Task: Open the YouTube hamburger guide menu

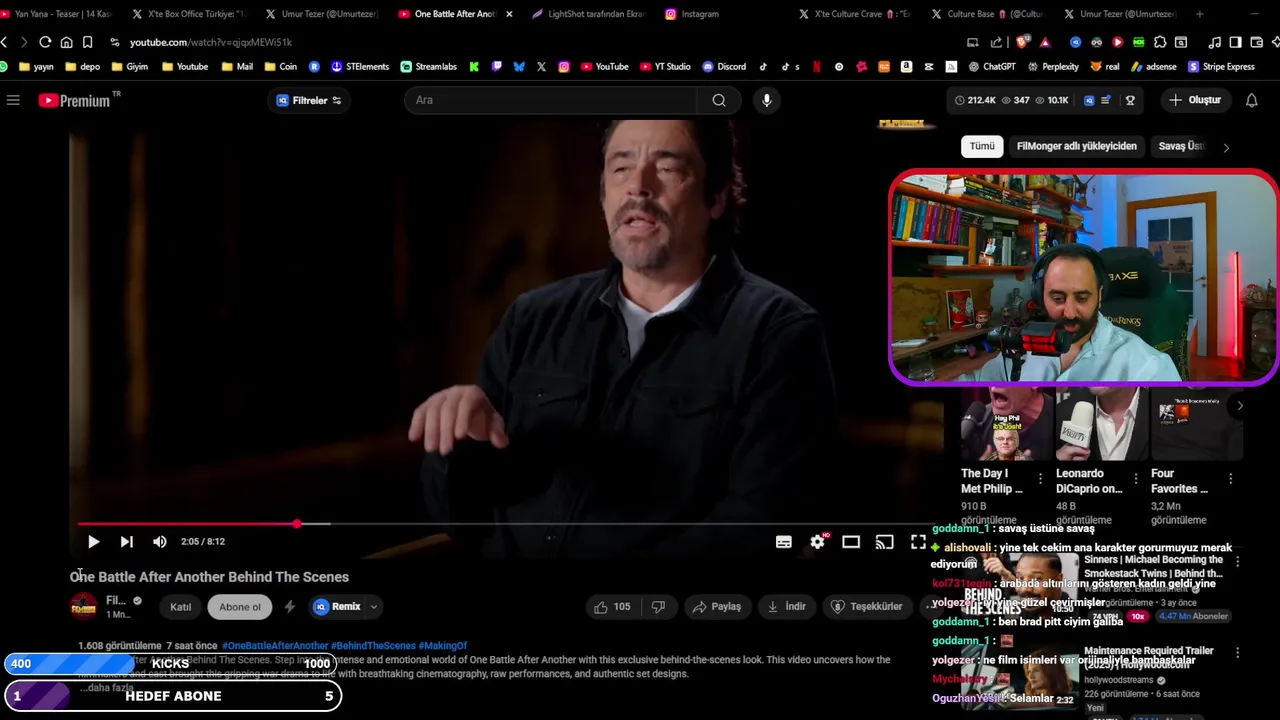Action: (x=13, y=100)
